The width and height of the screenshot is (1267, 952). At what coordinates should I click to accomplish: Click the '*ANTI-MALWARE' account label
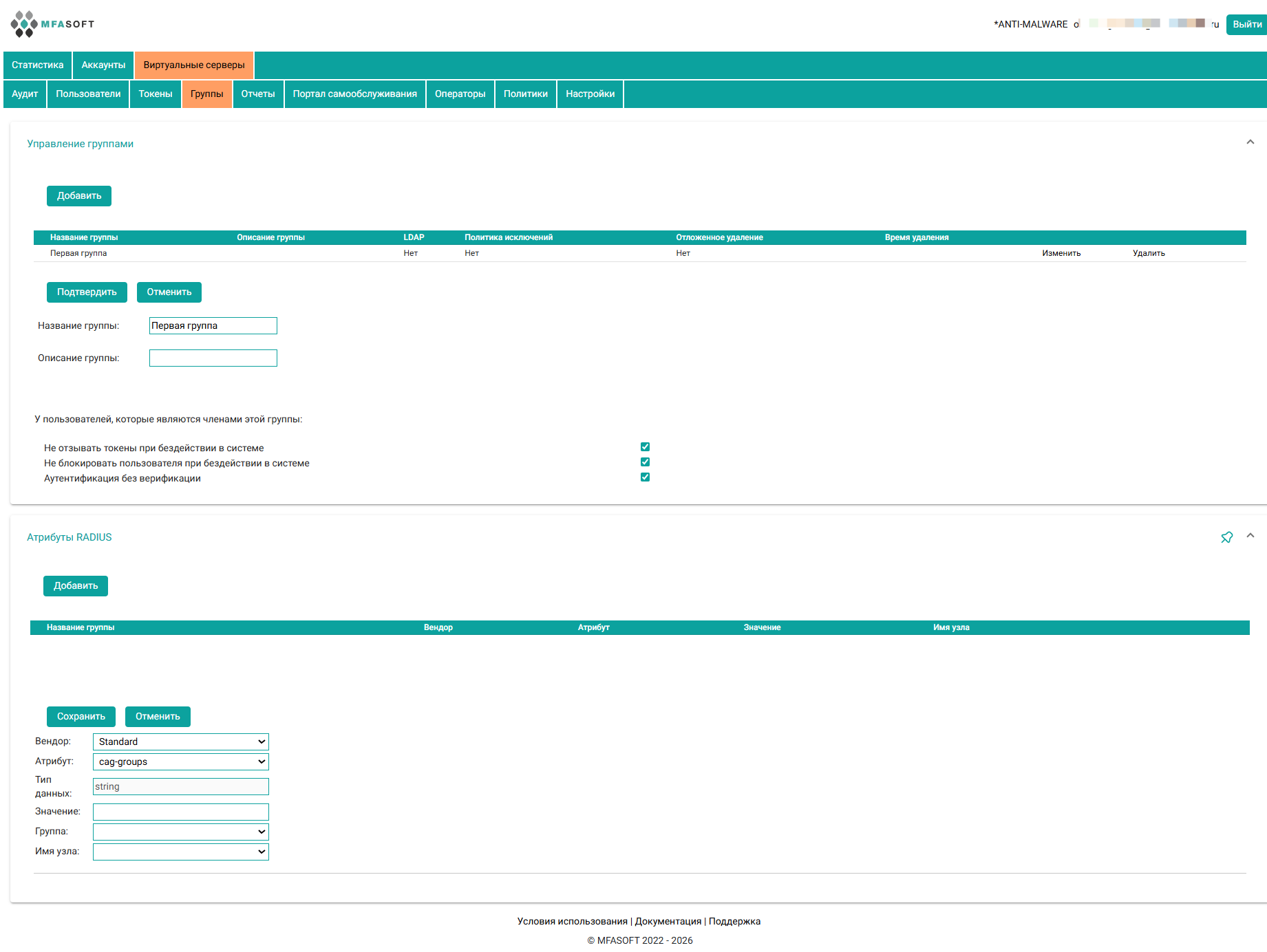click(x=1031, y=24)
